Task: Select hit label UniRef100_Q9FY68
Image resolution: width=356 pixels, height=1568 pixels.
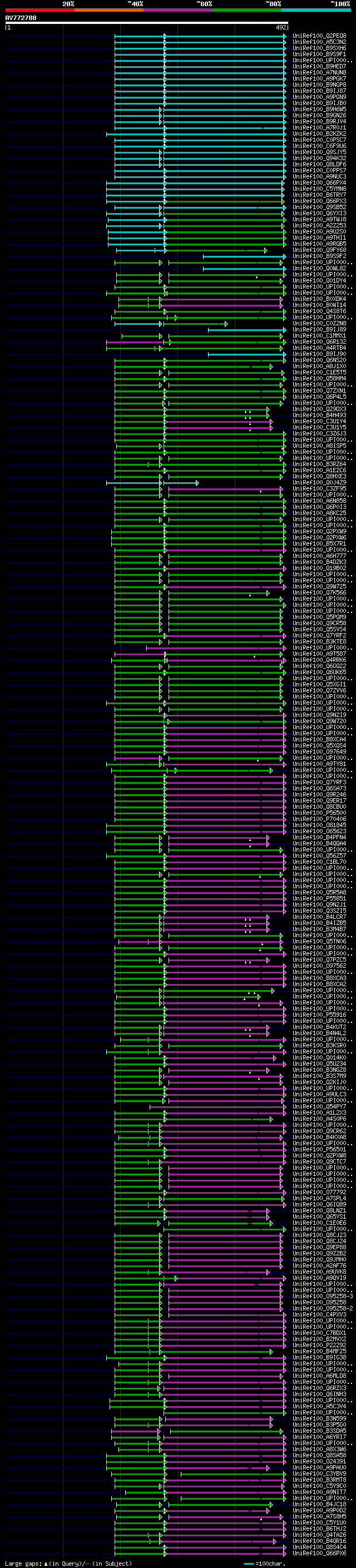Action: point(319,250)
